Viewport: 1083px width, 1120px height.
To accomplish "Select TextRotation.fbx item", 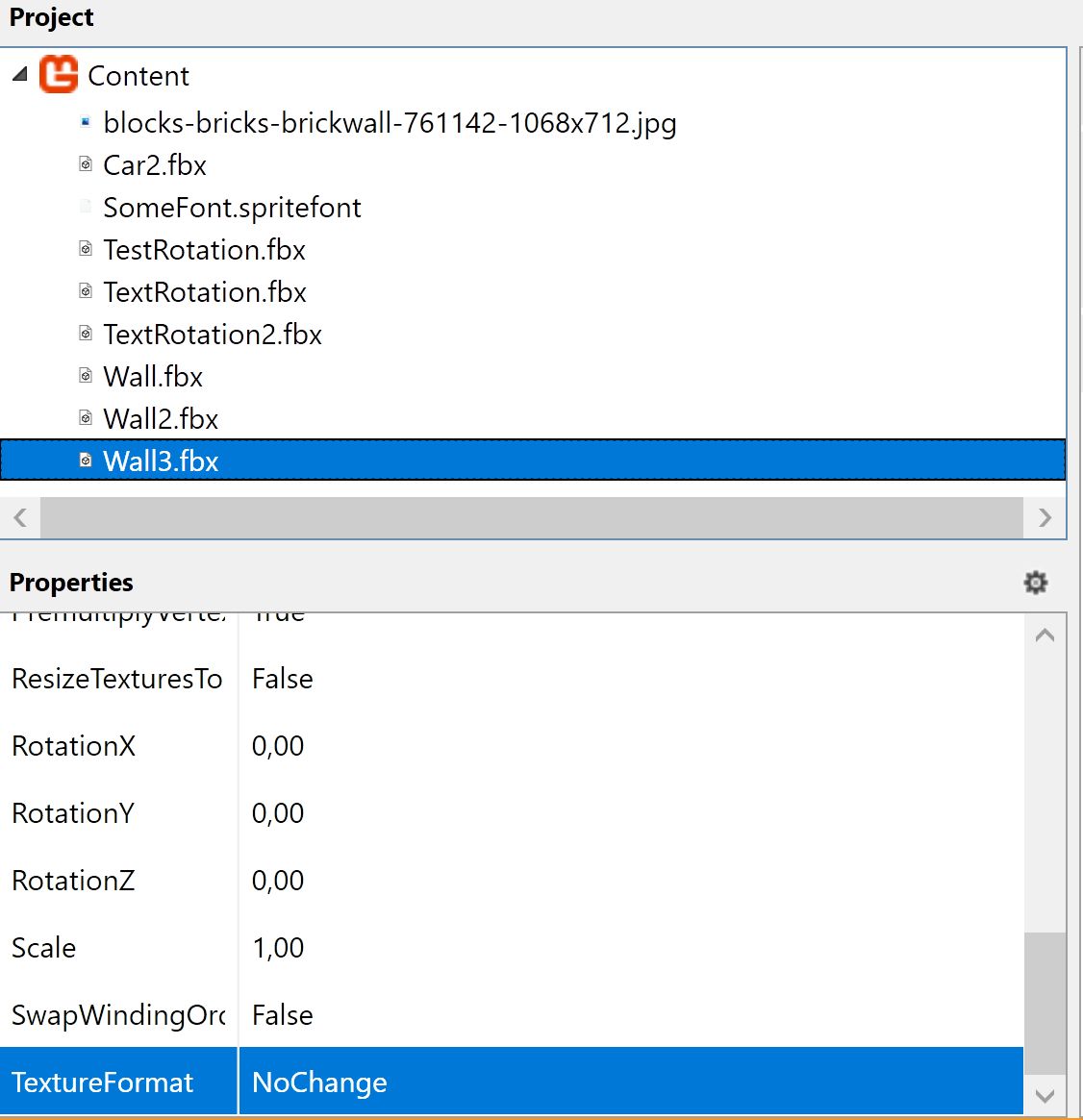I will [x=204, y=291].
